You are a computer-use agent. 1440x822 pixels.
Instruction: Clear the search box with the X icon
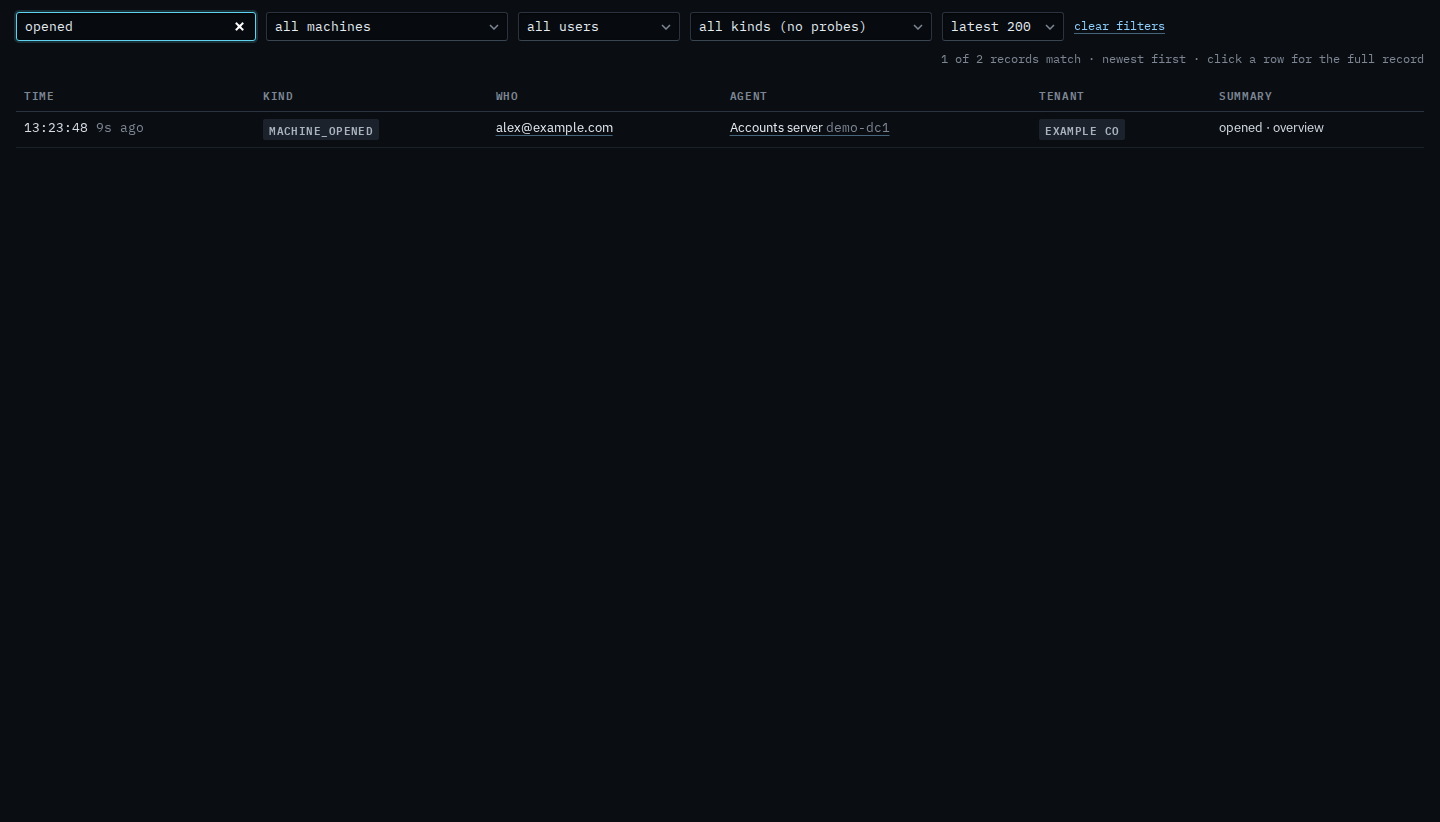click(239, 27)
